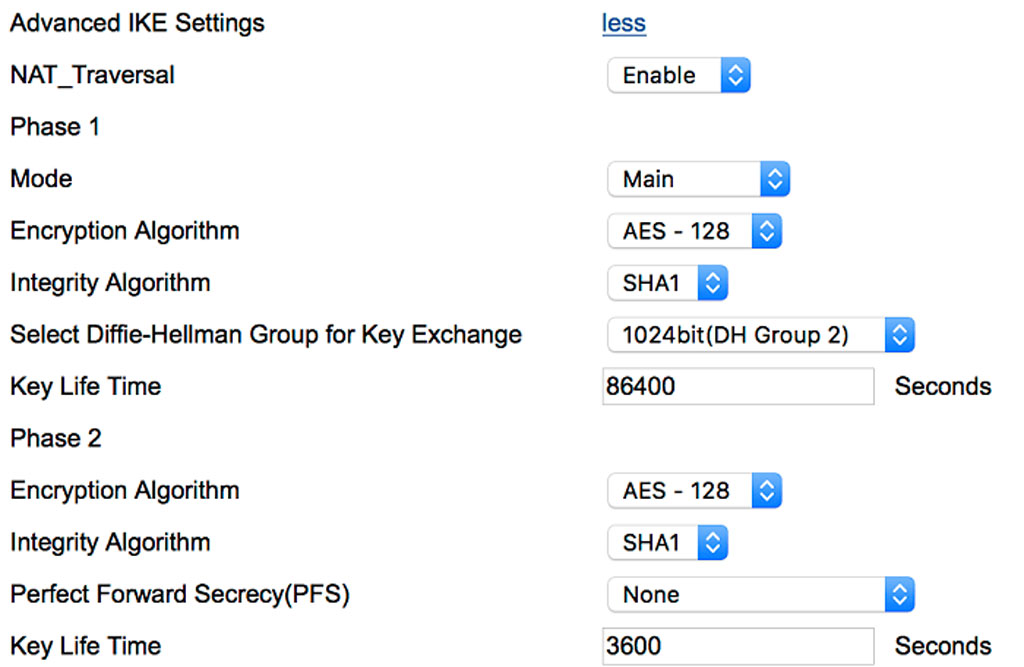Image resolution: width=1024 pixels, height=667 pixels.
Task: Expand the Perfect Forward Secrecy dropdown
Action: pyautogui.click(x=760, y=595)
